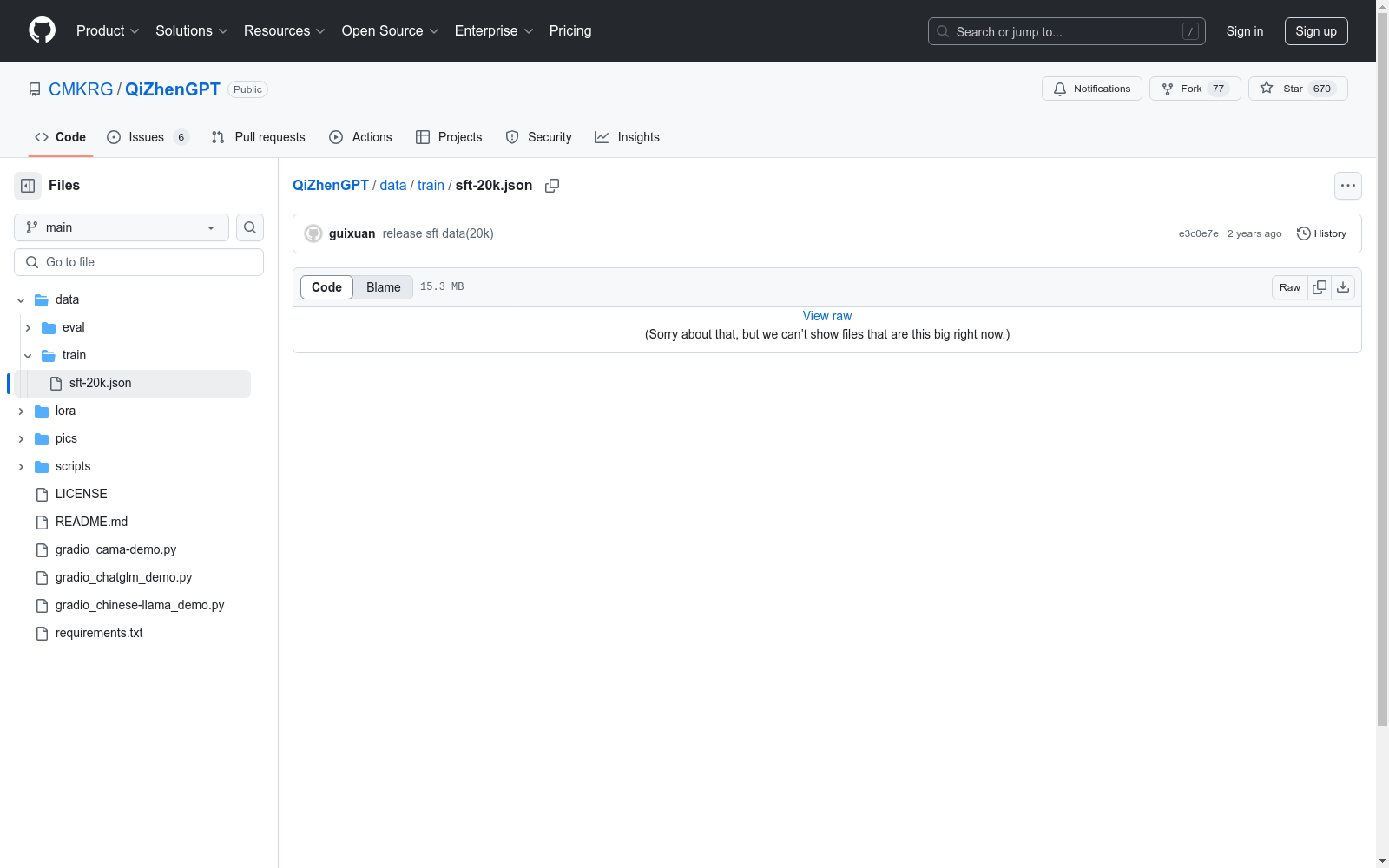Focus the Search or jump to field
1389x868 pixels.
coord(1067,31)
